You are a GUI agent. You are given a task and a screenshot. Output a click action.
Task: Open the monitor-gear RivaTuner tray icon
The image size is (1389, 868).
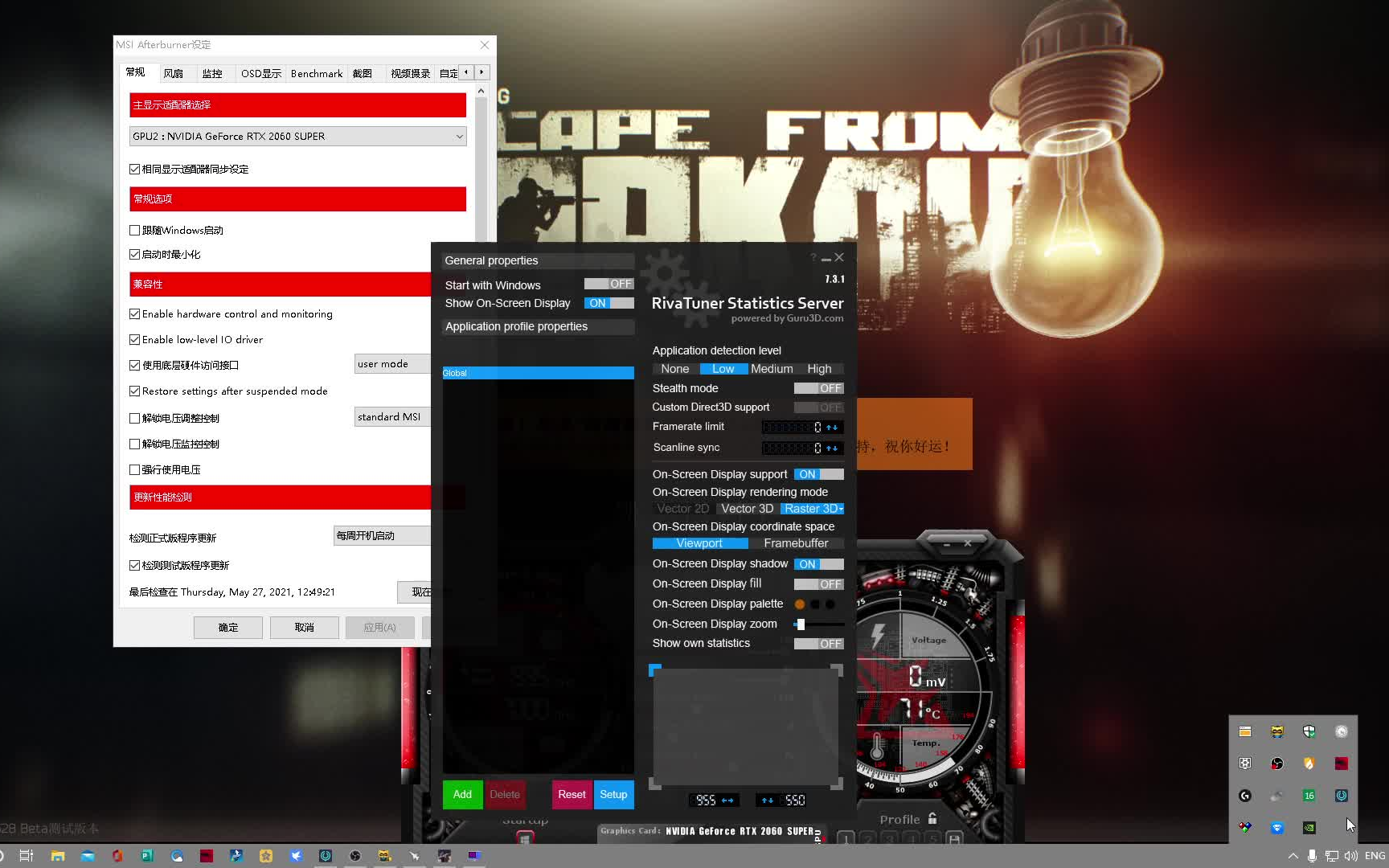(x=1245, y=764)
